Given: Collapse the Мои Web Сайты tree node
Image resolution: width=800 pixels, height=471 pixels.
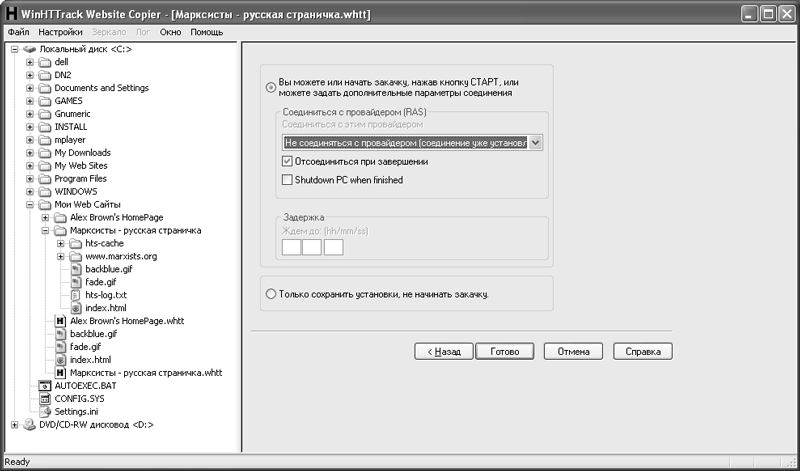Looking at the screenshot, I should 30,204.
